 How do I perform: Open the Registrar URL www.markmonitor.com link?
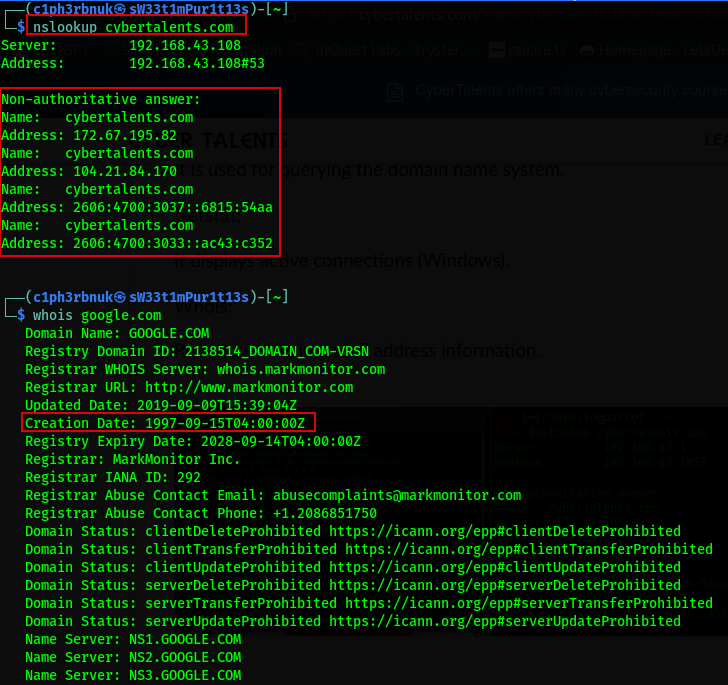(249, 387)
